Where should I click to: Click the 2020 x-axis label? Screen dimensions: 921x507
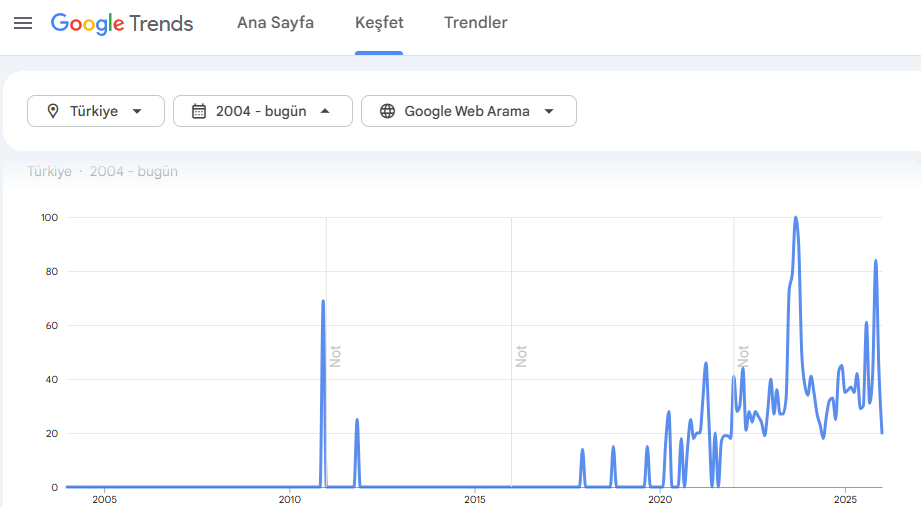pyautogui.click(x=660, y=499)
